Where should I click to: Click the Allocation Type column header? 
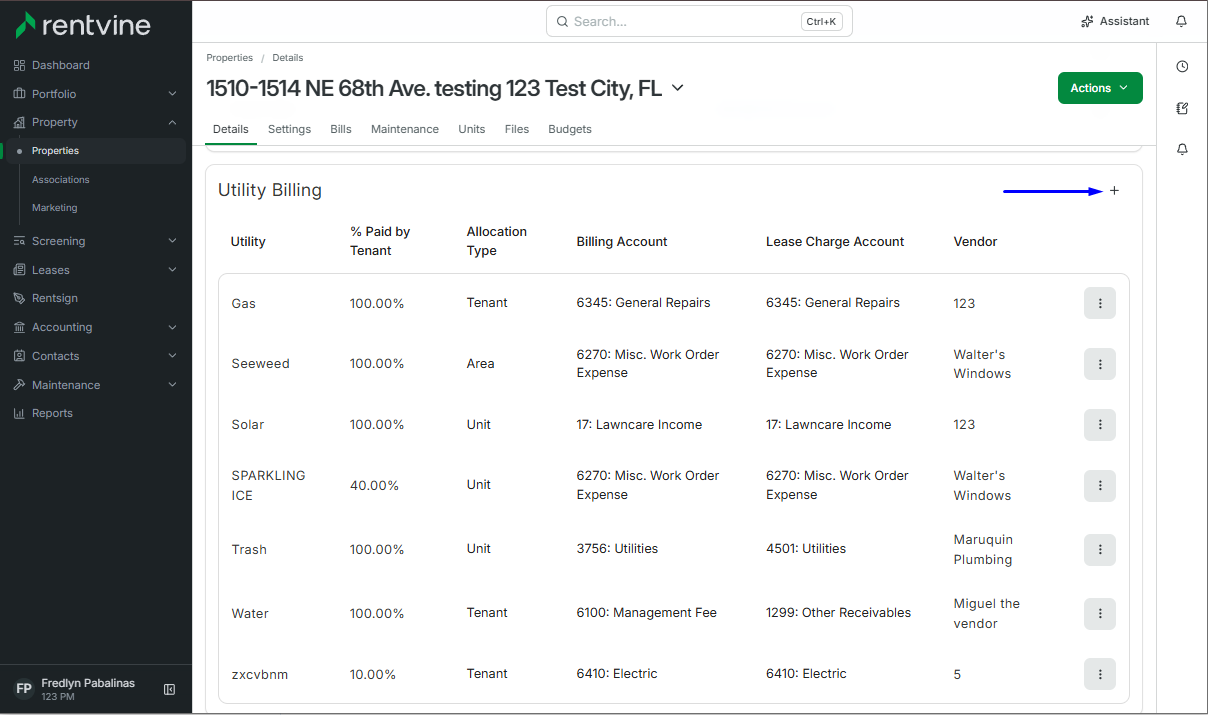pyautogui.click(x=497, y=241)
